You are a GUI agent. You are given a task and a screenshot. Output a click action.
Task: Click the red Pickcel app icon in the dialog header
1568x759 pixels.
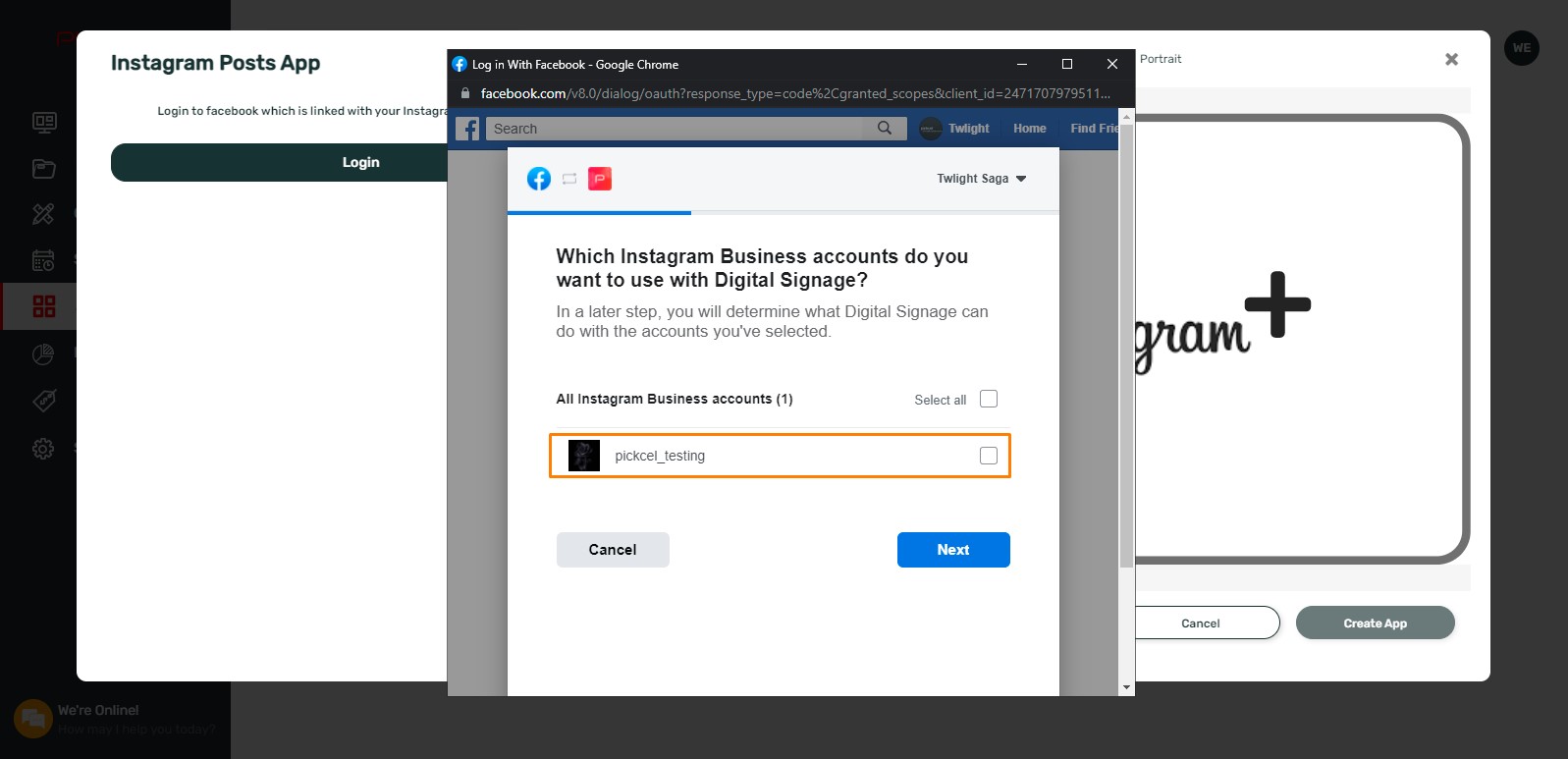[x=600, y=179]
